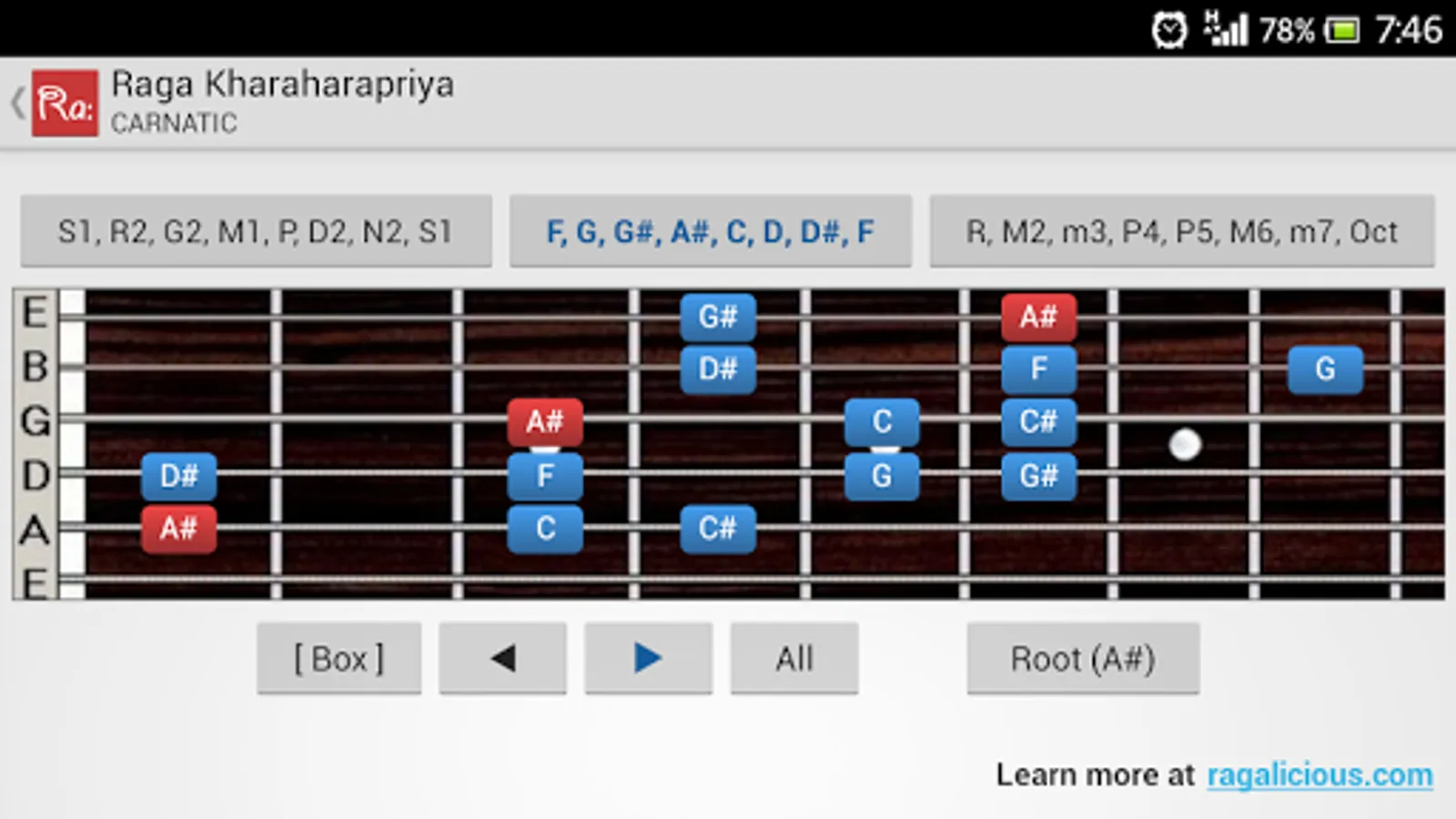Check the alarm clock status icon

pyautogui.click(x=1169, y=30)
